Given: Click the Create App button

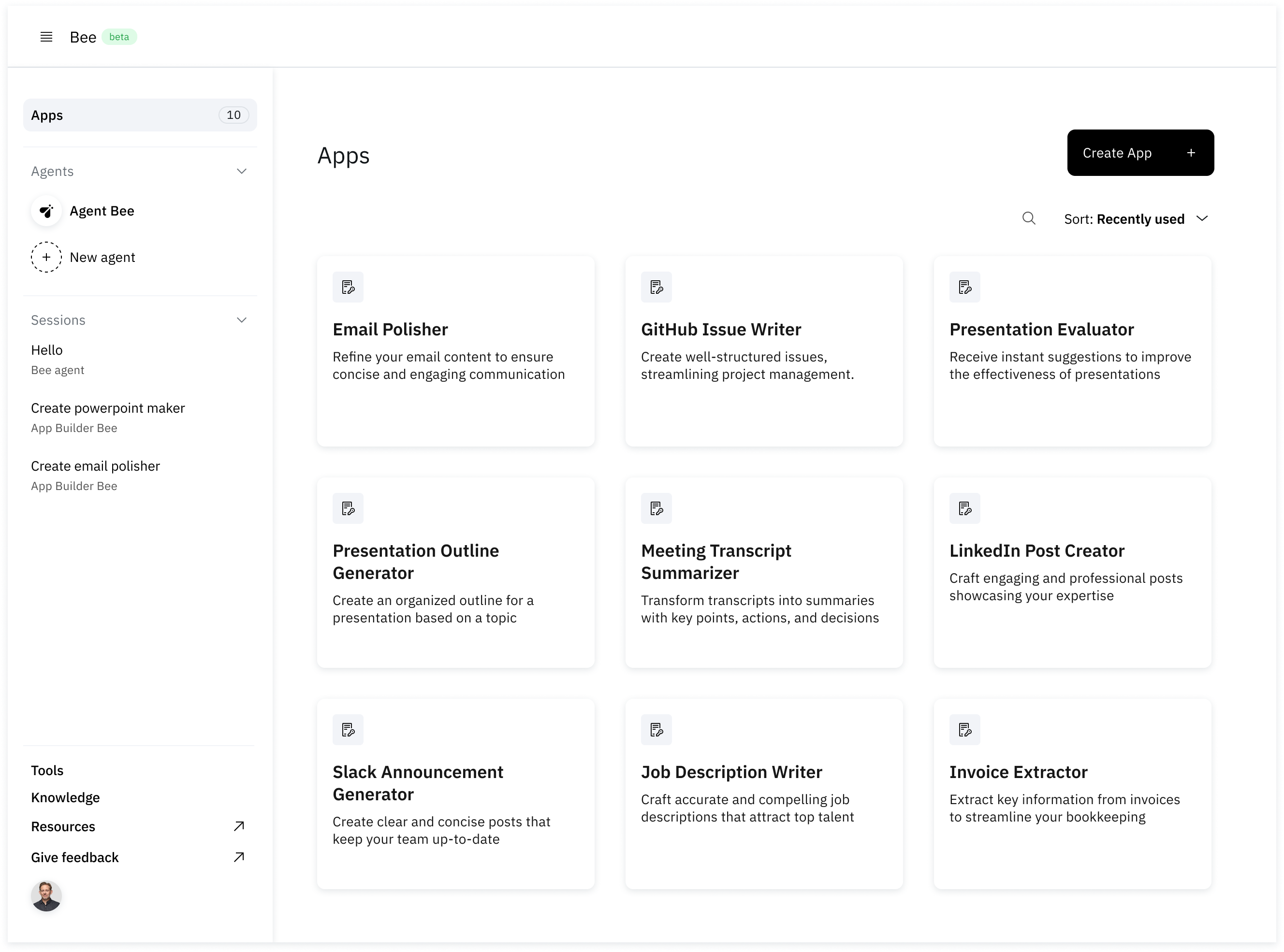Looking at the screenshot, I should point(1140,153).
